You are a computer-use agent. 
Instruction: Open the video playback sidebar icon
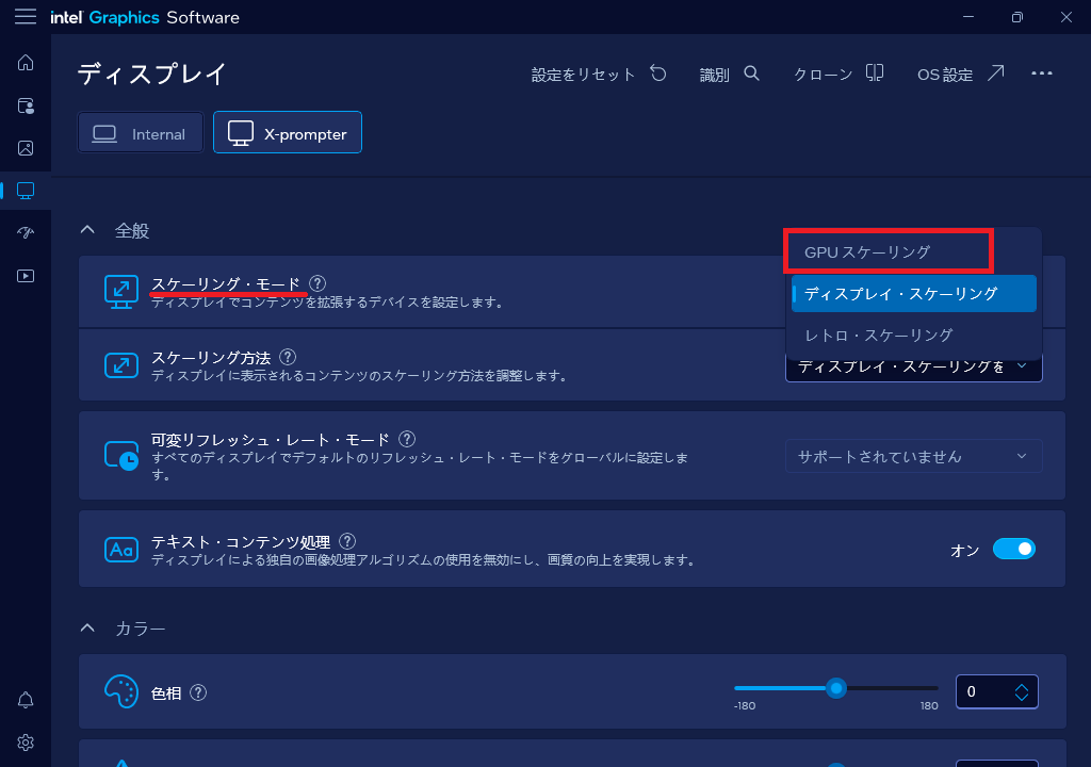click(x=26, y=276)
